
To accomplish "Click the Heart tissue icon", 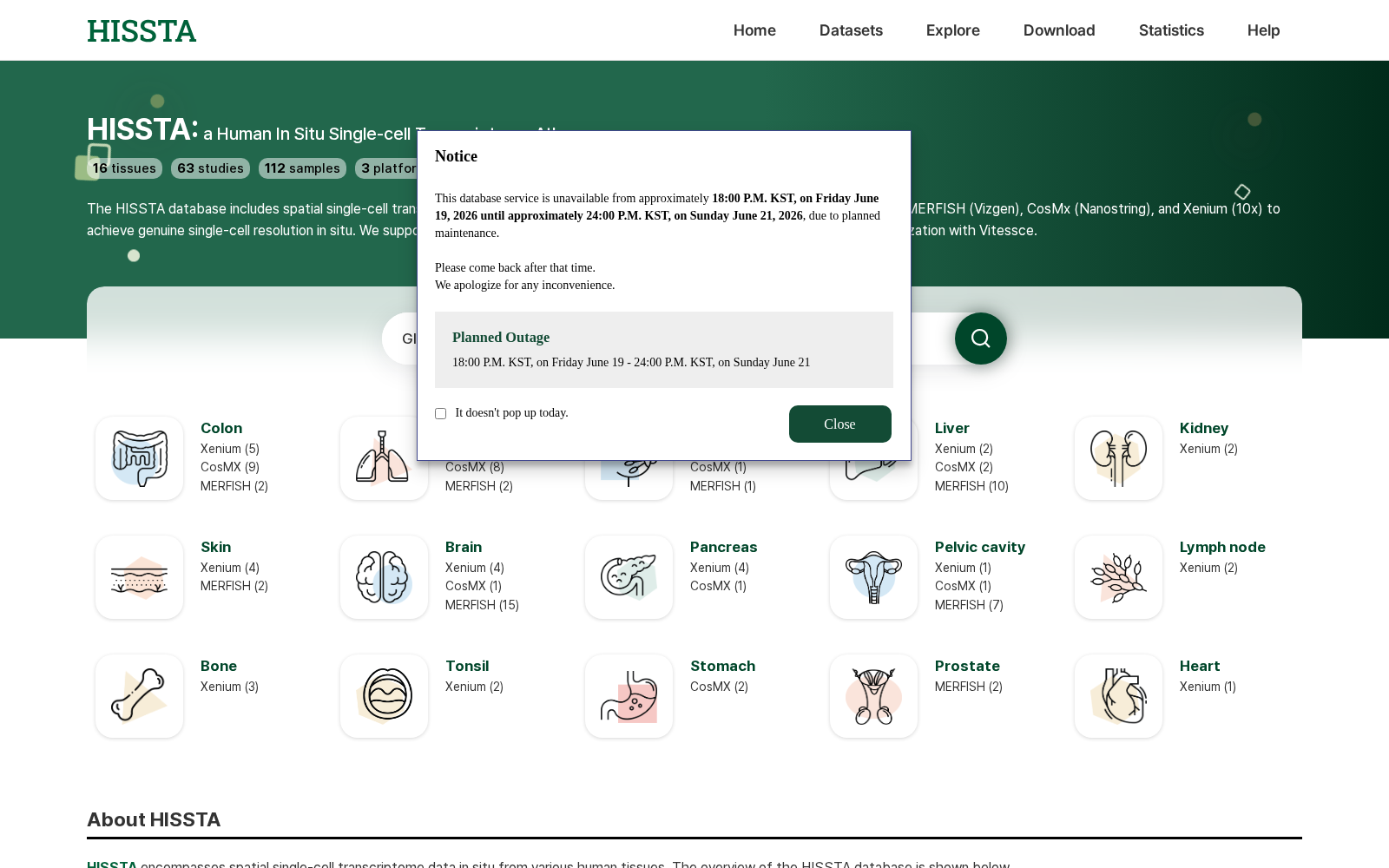I will (1118, 696).
